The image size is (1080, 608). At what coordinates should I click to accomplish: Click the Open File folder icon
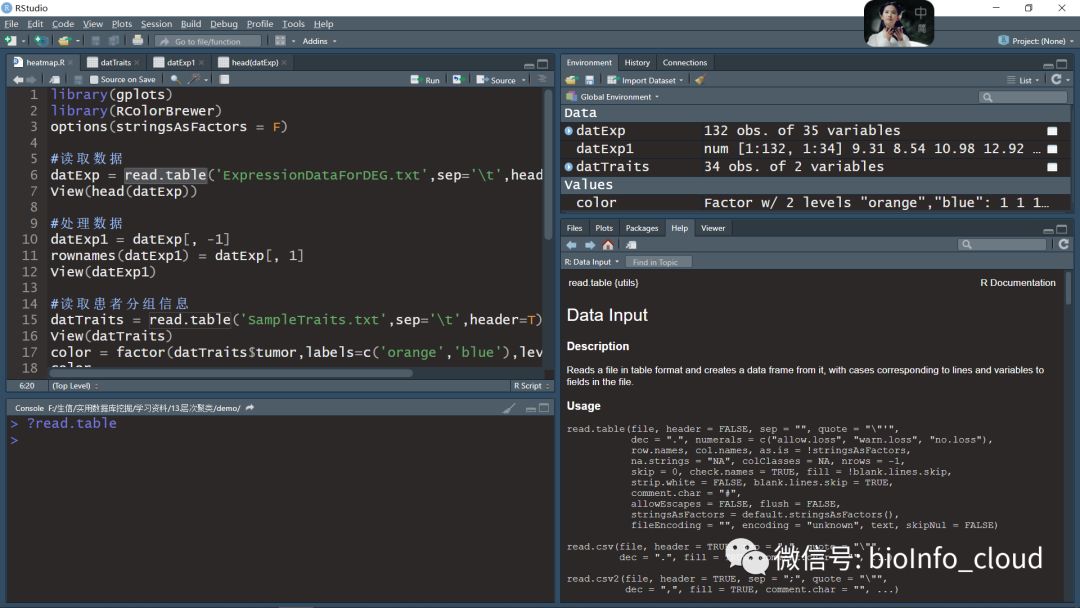[x=64, y=41]
